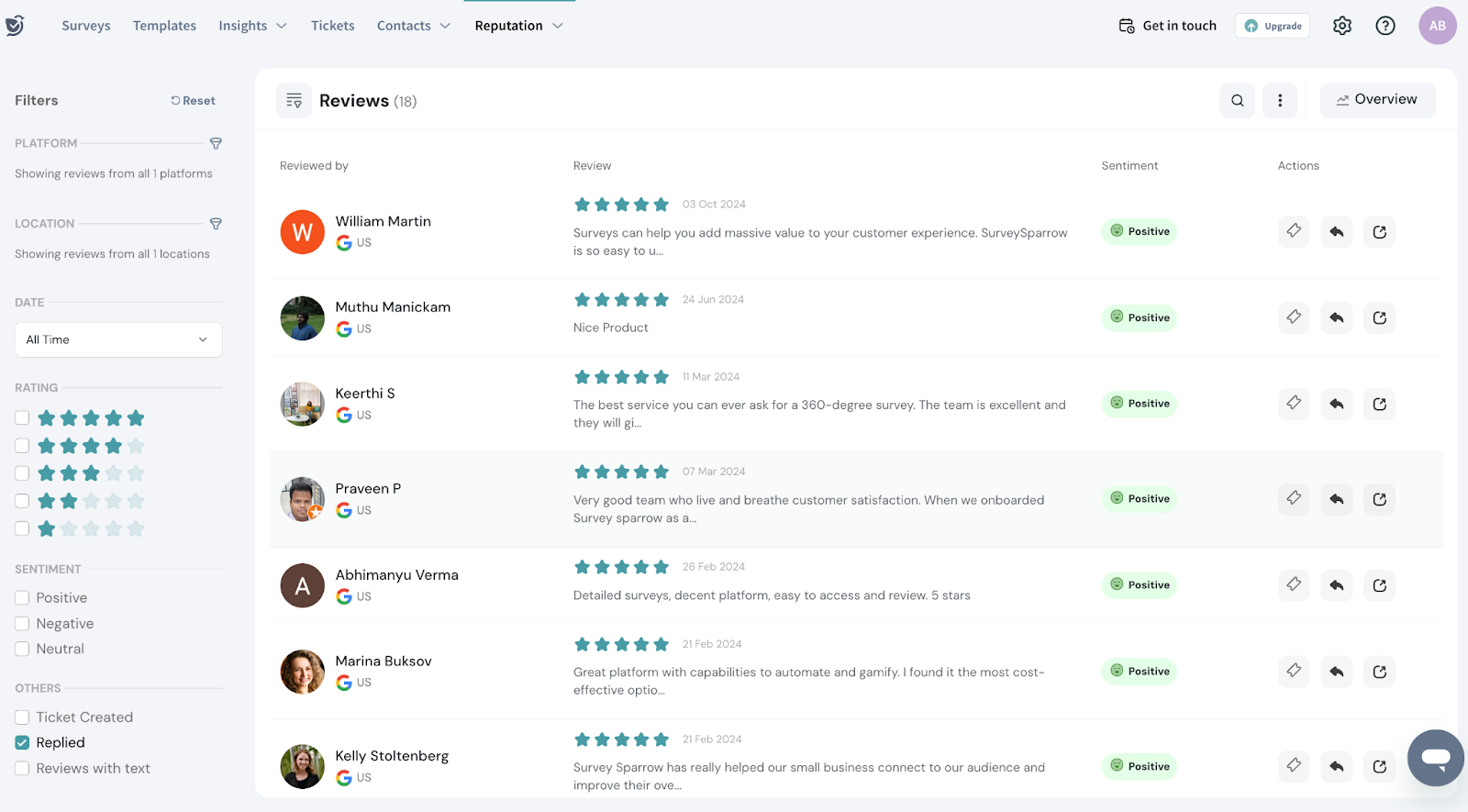Go to the Surveys tab

pyautogui.click(x=86, y=26)
